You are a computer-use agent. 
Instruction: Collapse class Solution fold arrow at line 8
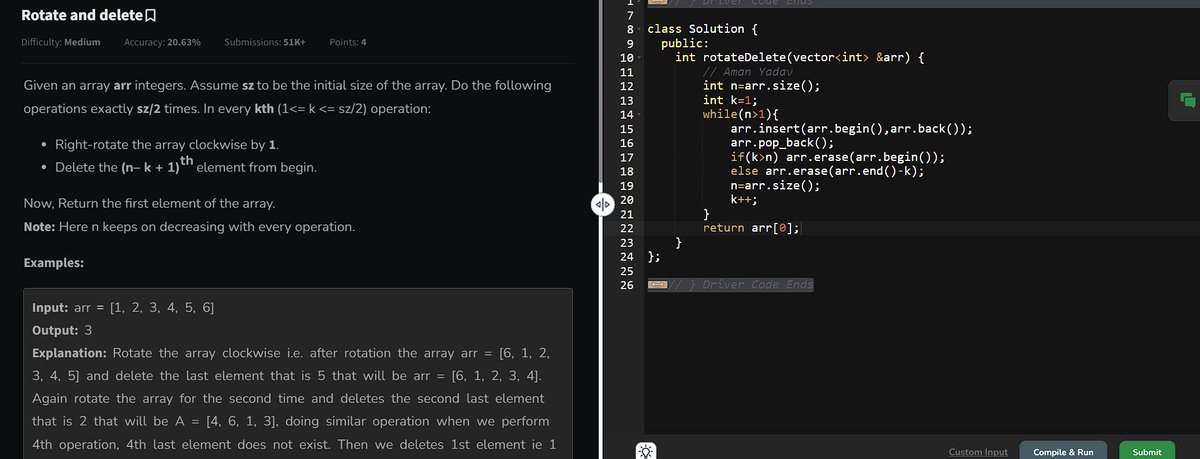coord(639,30)
